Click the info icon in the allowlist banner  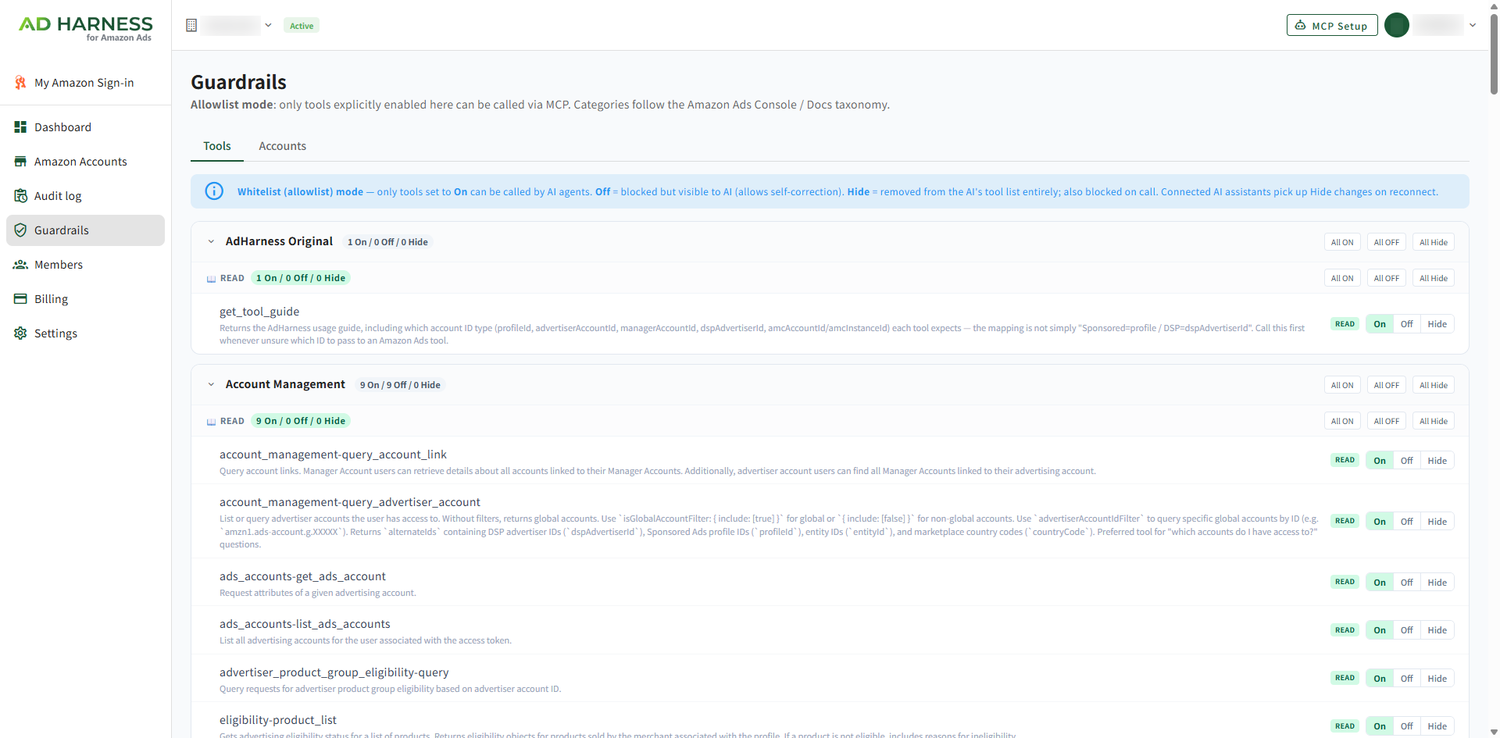click(x=214, y=191)
